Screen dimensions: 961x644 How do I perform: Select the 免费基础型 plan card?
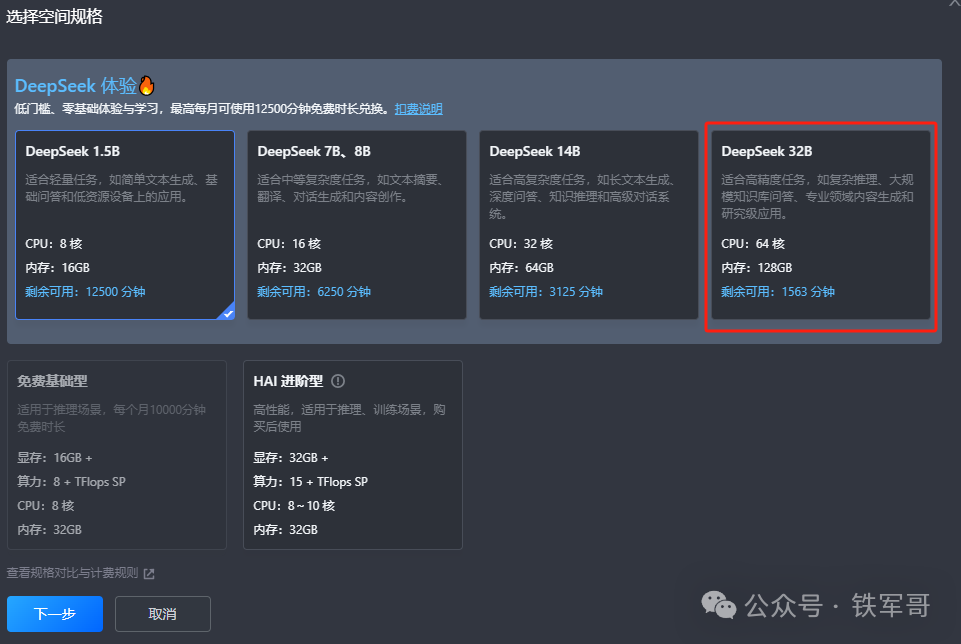pyautogui.click(x=117, y=455)
